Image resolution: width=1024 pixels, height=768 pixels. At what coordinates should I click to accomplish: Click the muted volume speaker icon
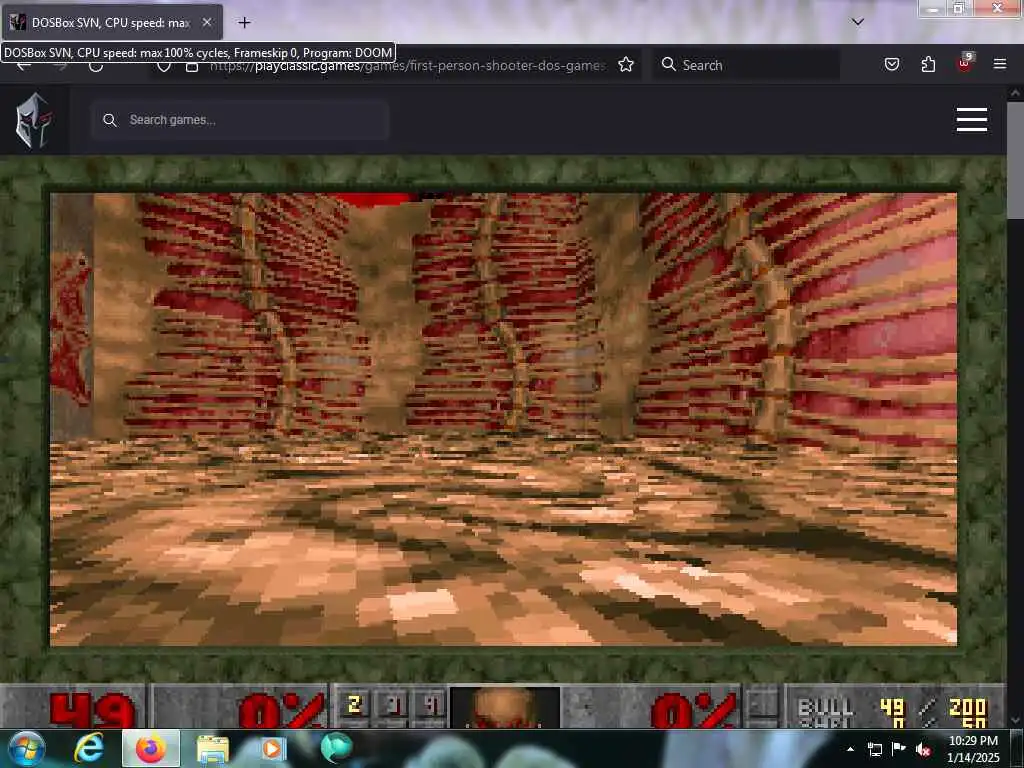pyautogui.click(x=923, y=749)
